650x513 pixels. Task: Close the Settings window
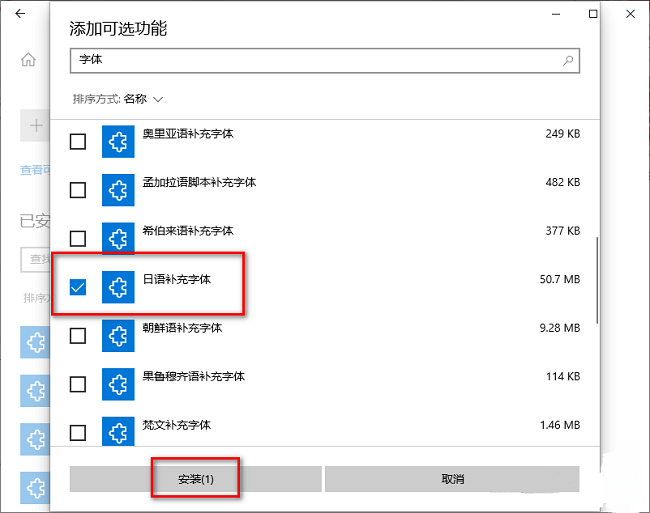(631, 14)
